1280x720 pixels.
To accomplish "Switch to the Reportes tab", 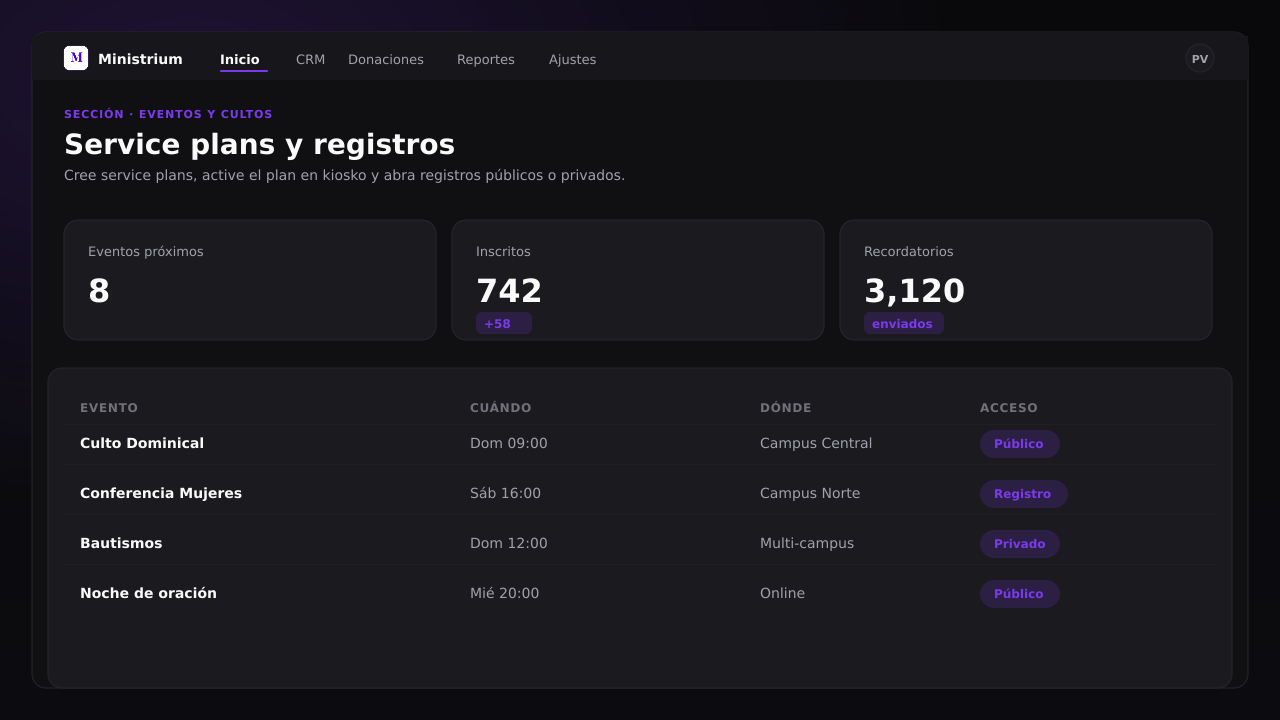I will tap(486, 60).
